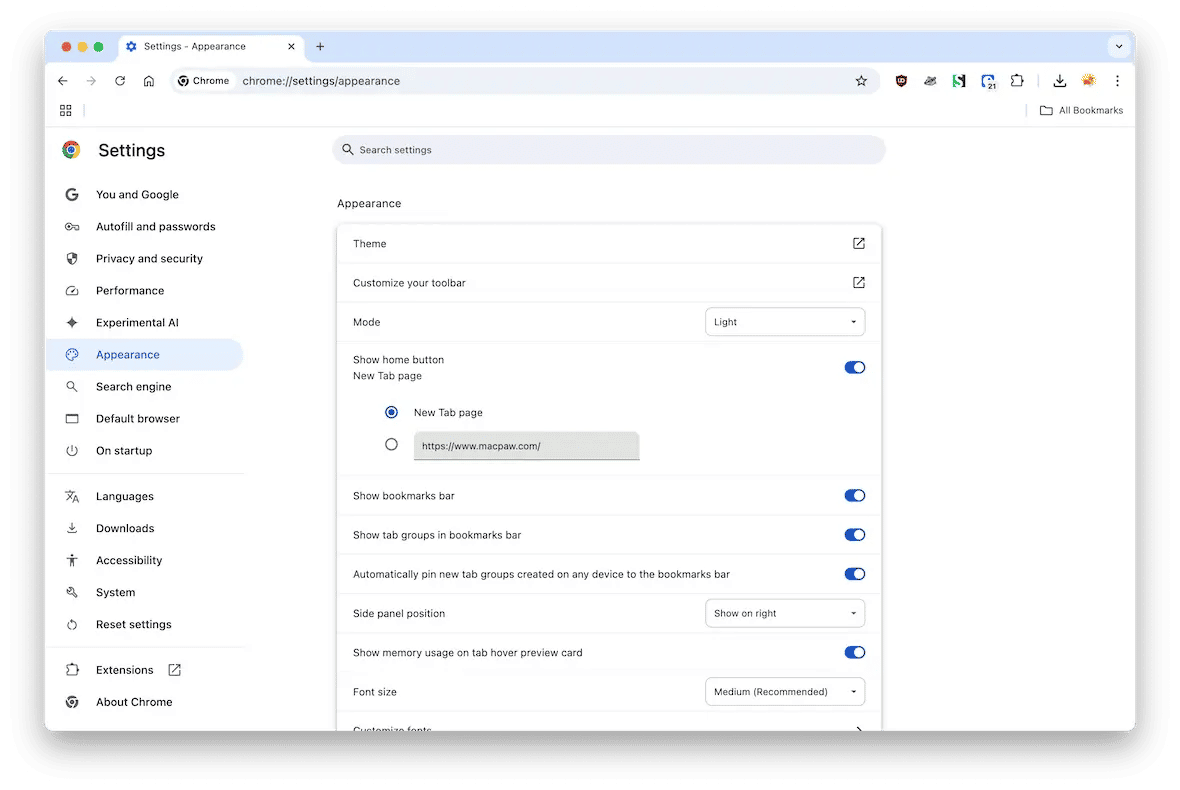Image resolution: width=1180 pixels, height=790 pixels.
Task: Turn off memory usage on hover card
Action: pyautogui.click(x=854, y=653)
